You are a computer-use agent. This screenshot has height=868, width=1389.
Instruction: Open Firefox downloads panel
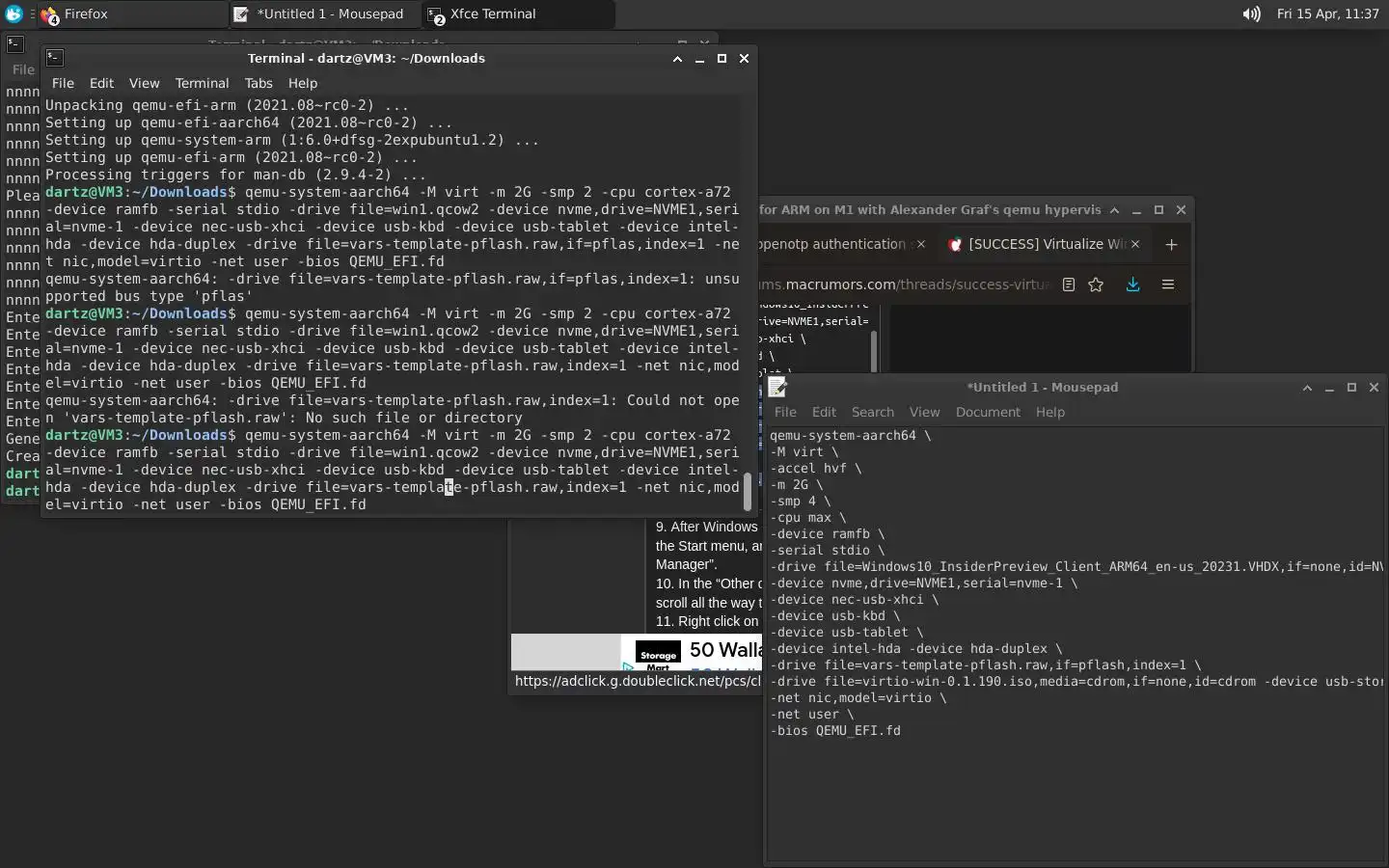pos(1133,285)
